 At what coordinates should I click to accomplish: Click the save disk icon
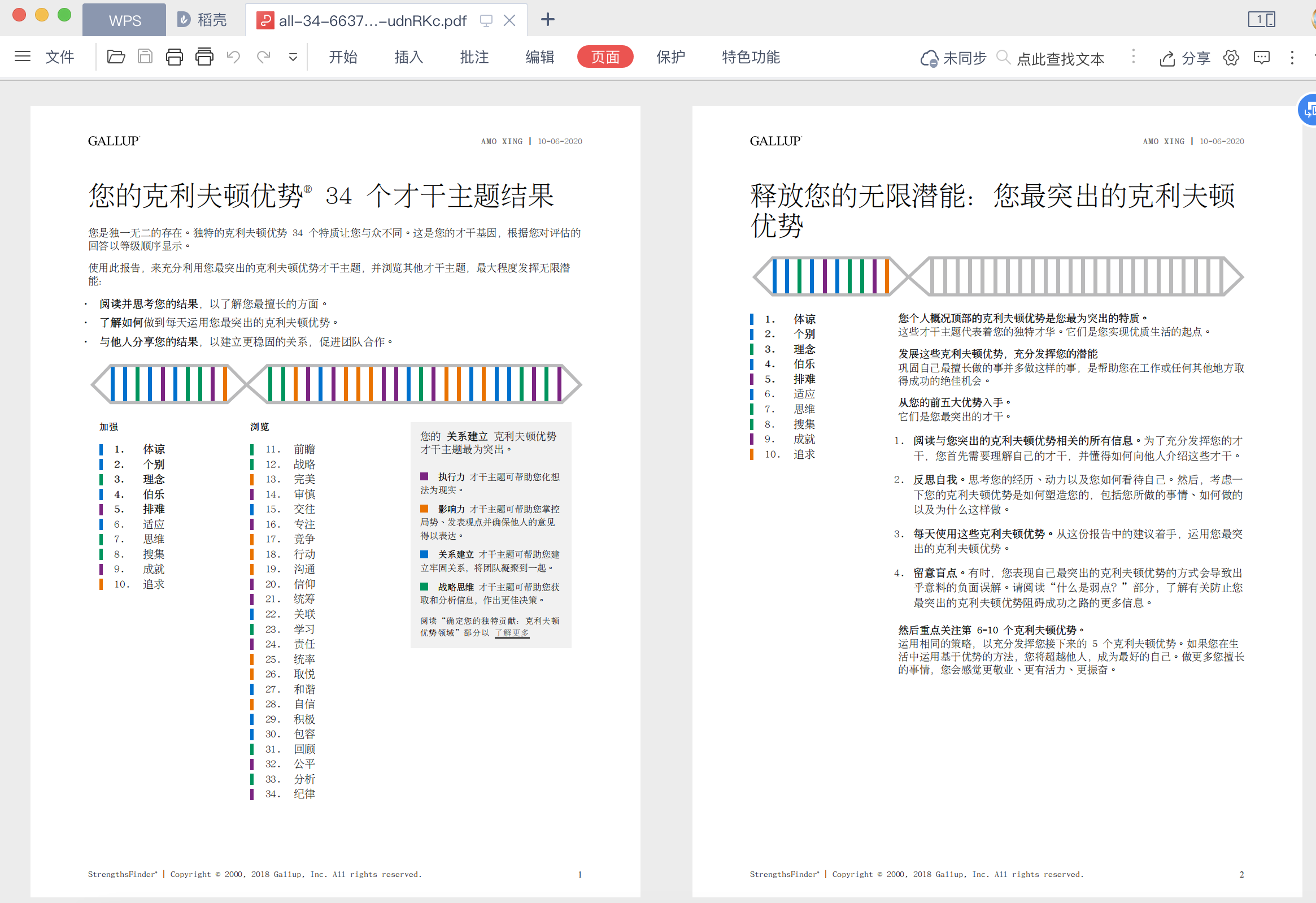tap(145, 57)
